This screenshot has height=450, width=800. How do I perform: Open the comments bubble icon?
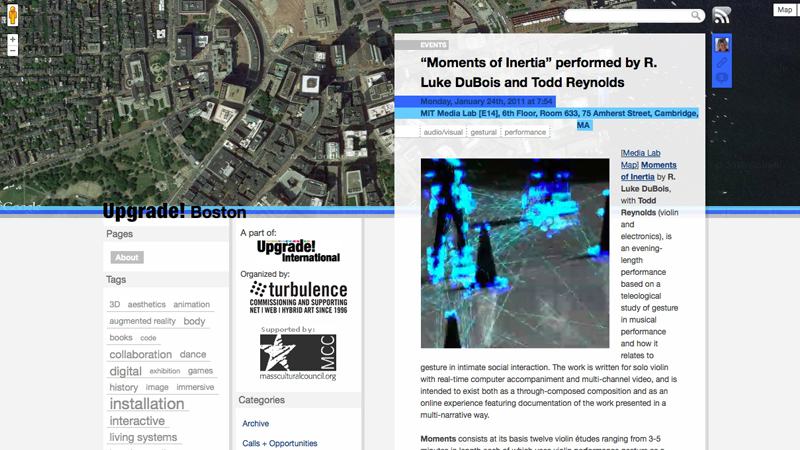(x=721, y=78)
